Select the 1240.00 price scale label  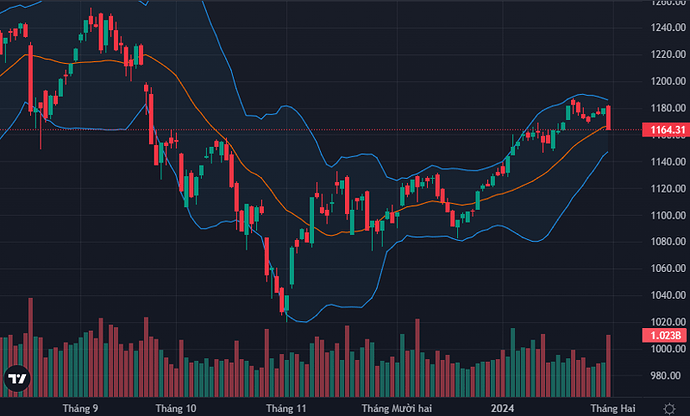tap(664, 28)
